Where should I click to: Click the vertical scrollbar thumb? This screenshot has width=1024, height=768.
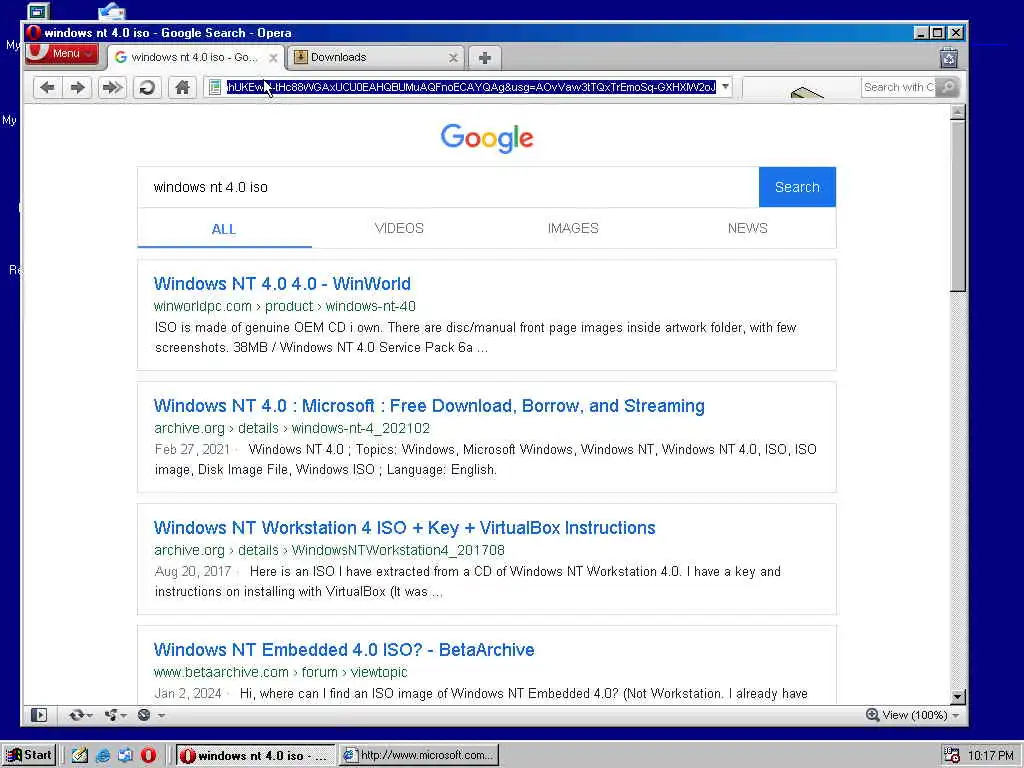[x=958, y=206]
